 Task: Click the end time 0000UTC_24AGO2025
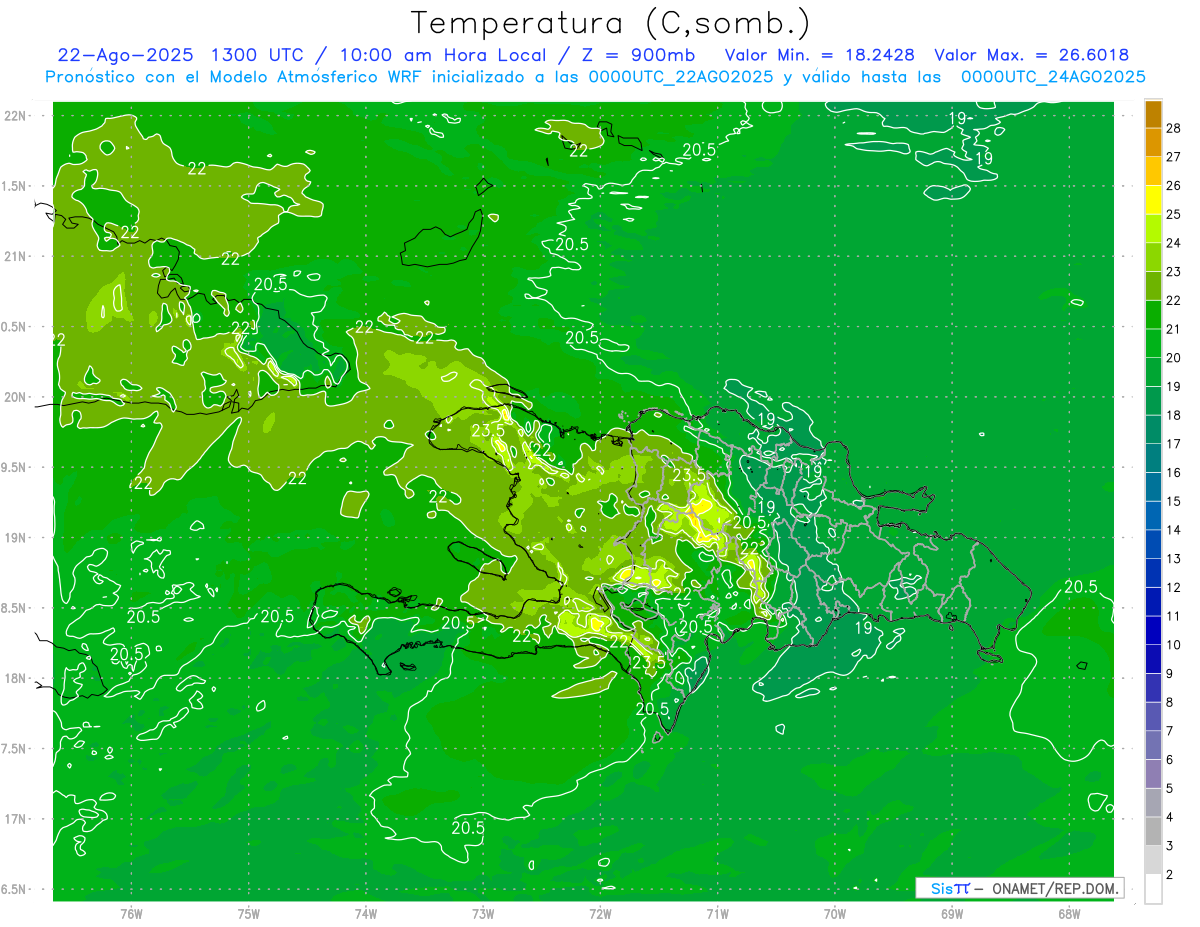1053,77
